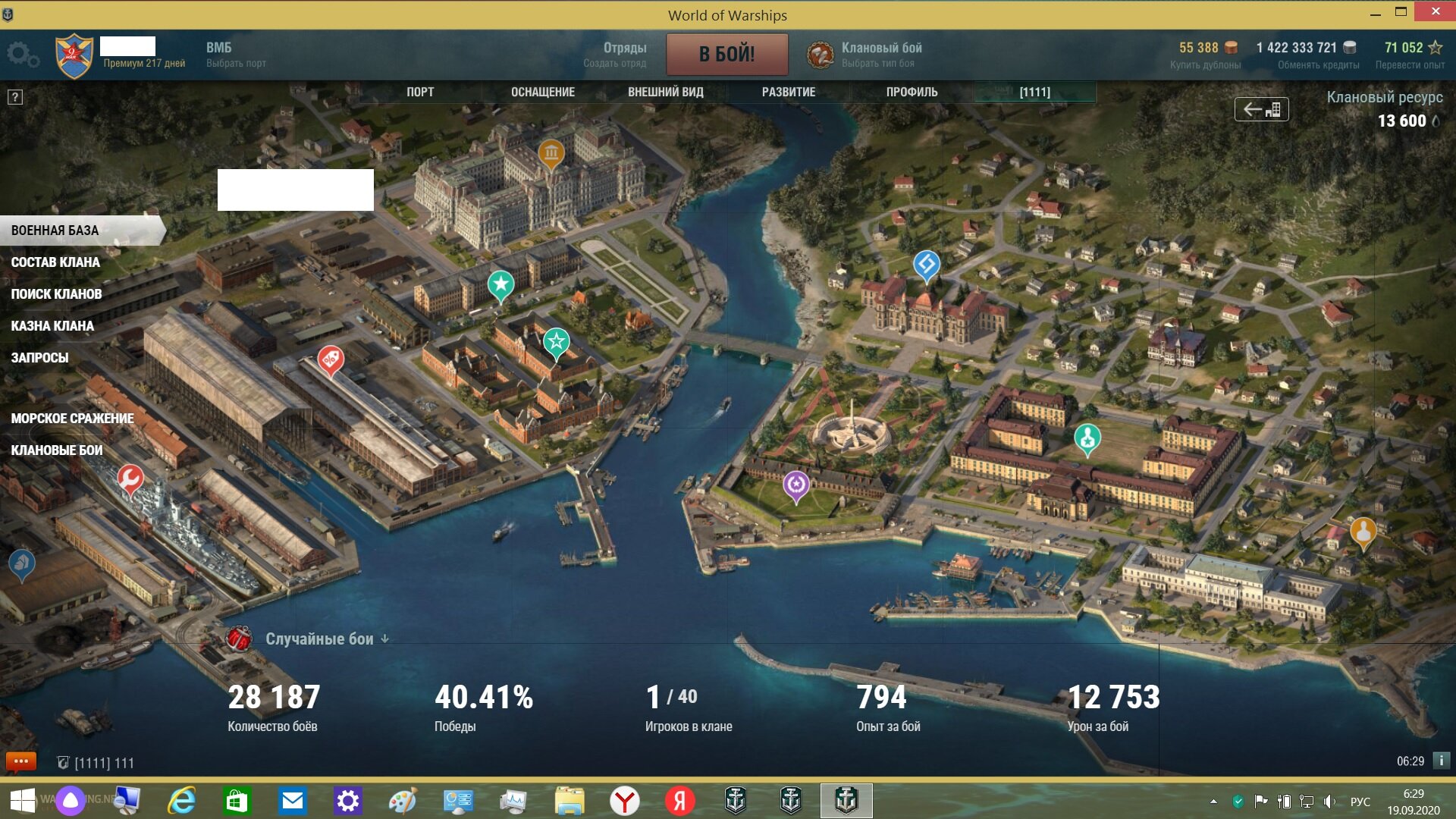Image resolution: width=1456 pixels, height=819 pixels.
Task: Open КЛАНОВЫЕ БОИ menu item
Action: tap(57, 450)
